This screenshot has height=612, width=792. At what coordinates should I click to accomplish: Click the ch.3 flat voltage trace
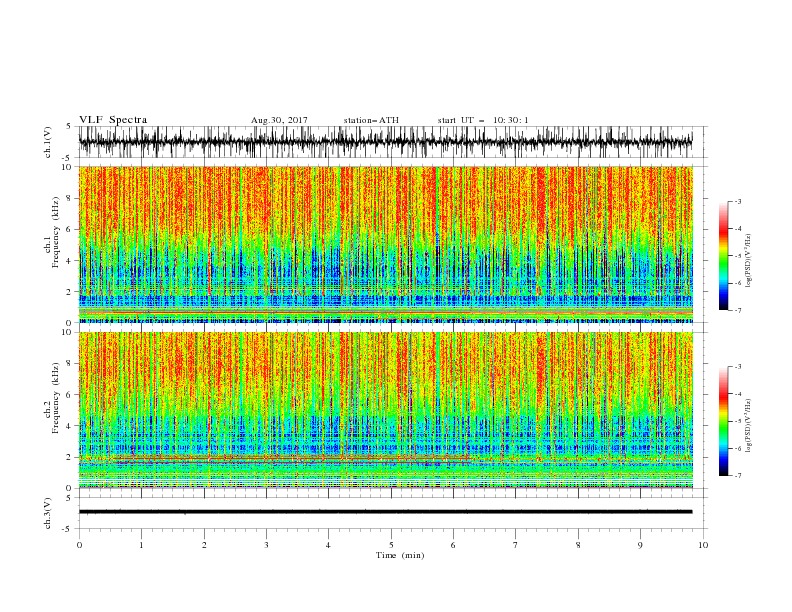(x=385, y=512)
